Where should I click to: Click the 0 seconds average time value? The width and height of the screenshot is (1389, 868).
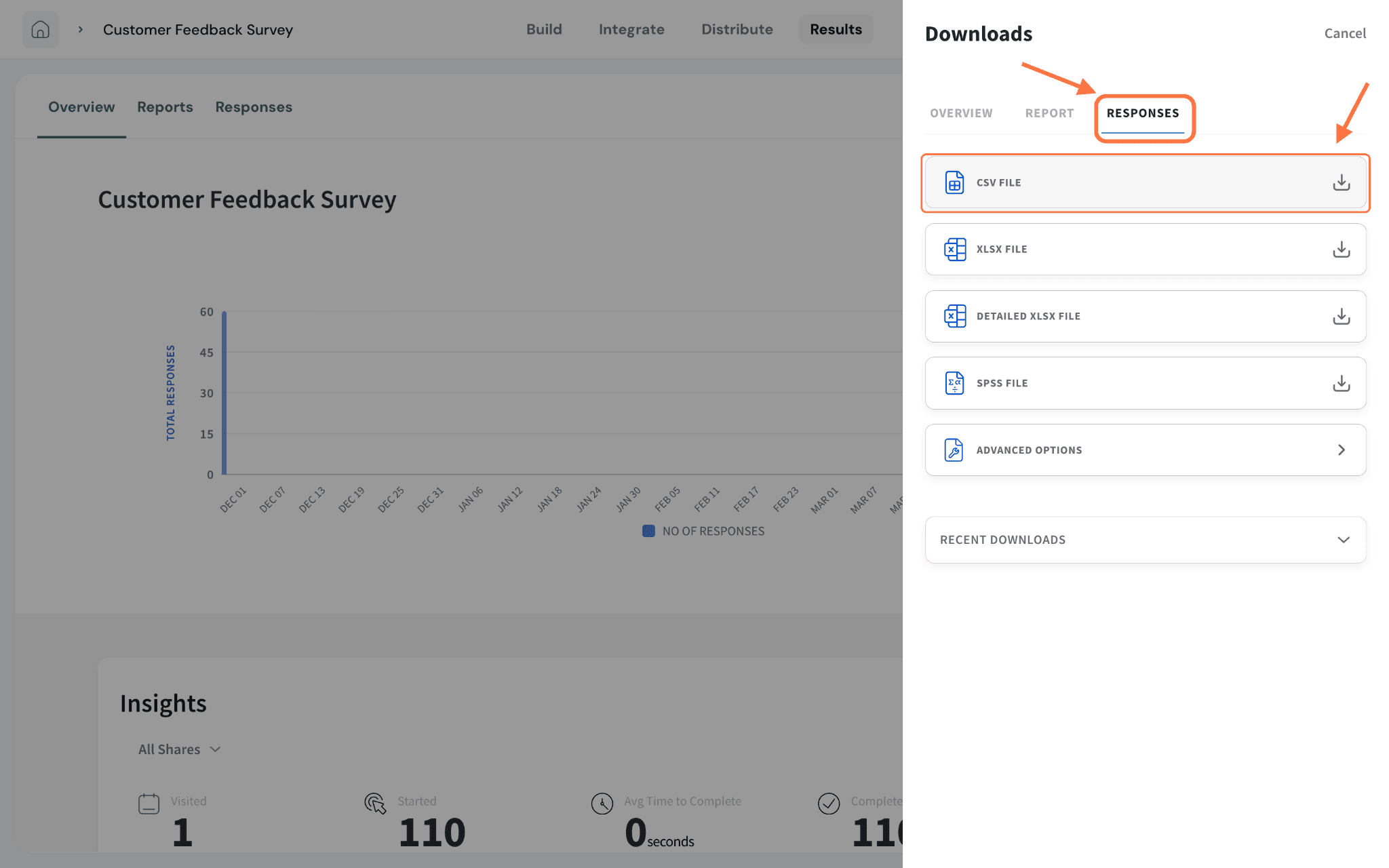pos(659,833)
